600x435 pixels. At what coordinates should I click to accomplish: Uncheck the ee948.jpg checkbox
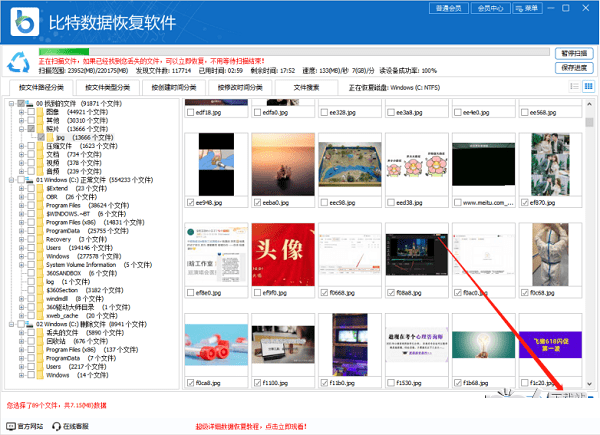point(190,203)
